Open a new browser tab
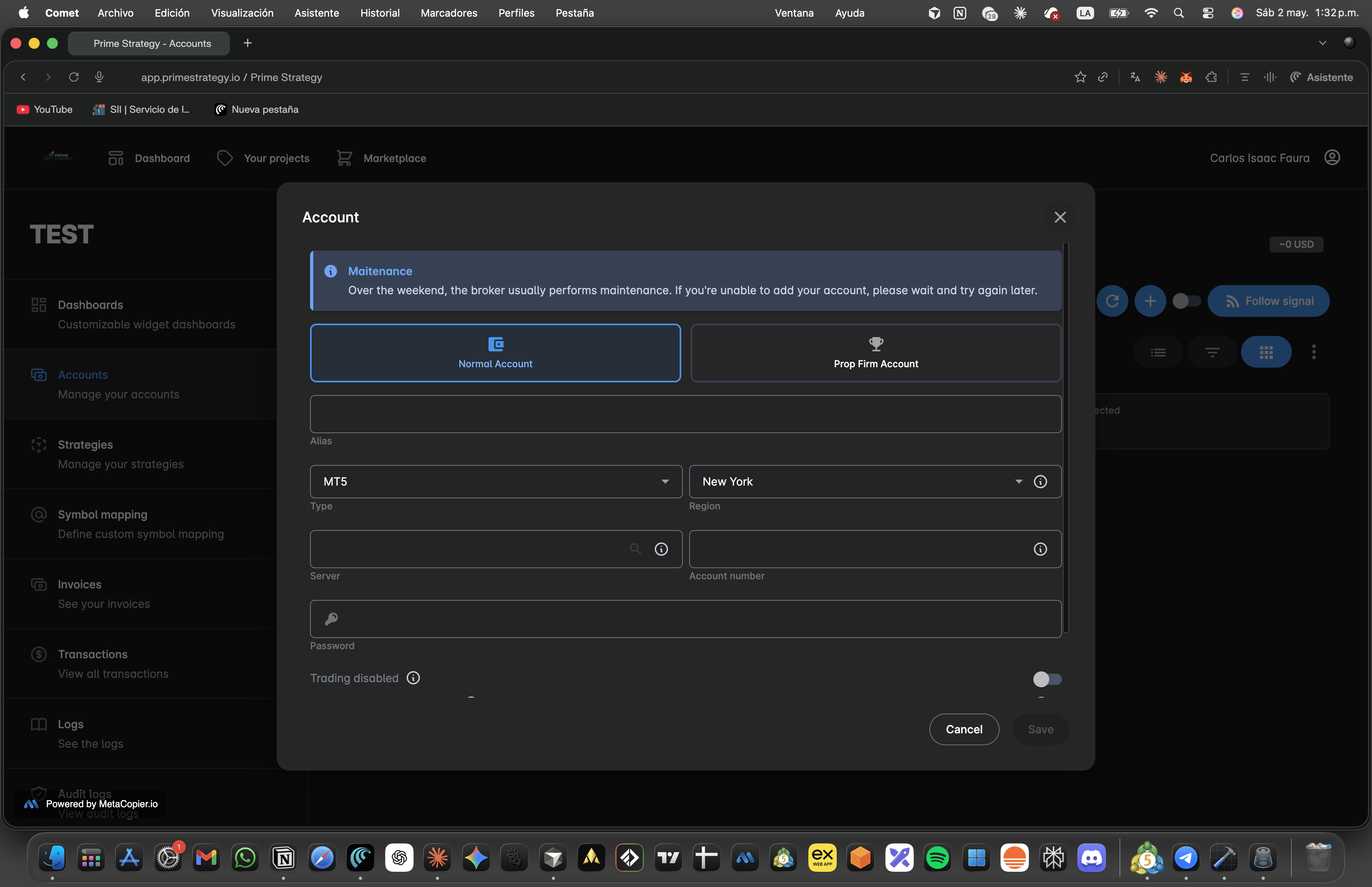 (248, 43)
